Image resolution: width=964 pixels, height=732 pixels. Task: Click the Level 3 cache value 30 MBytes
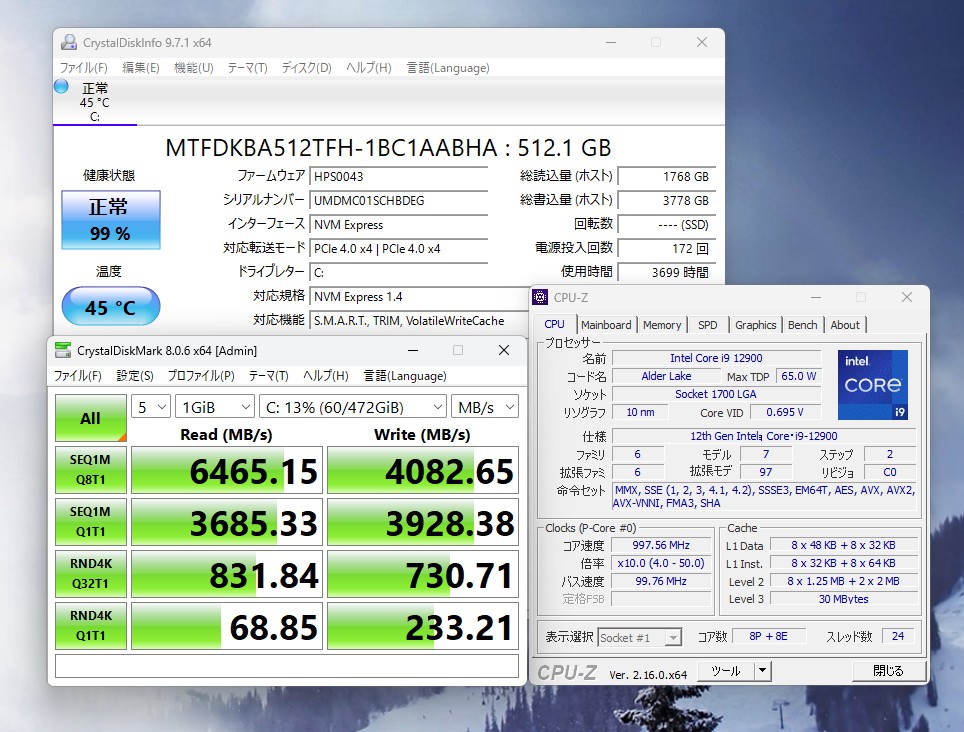[844, 599]
